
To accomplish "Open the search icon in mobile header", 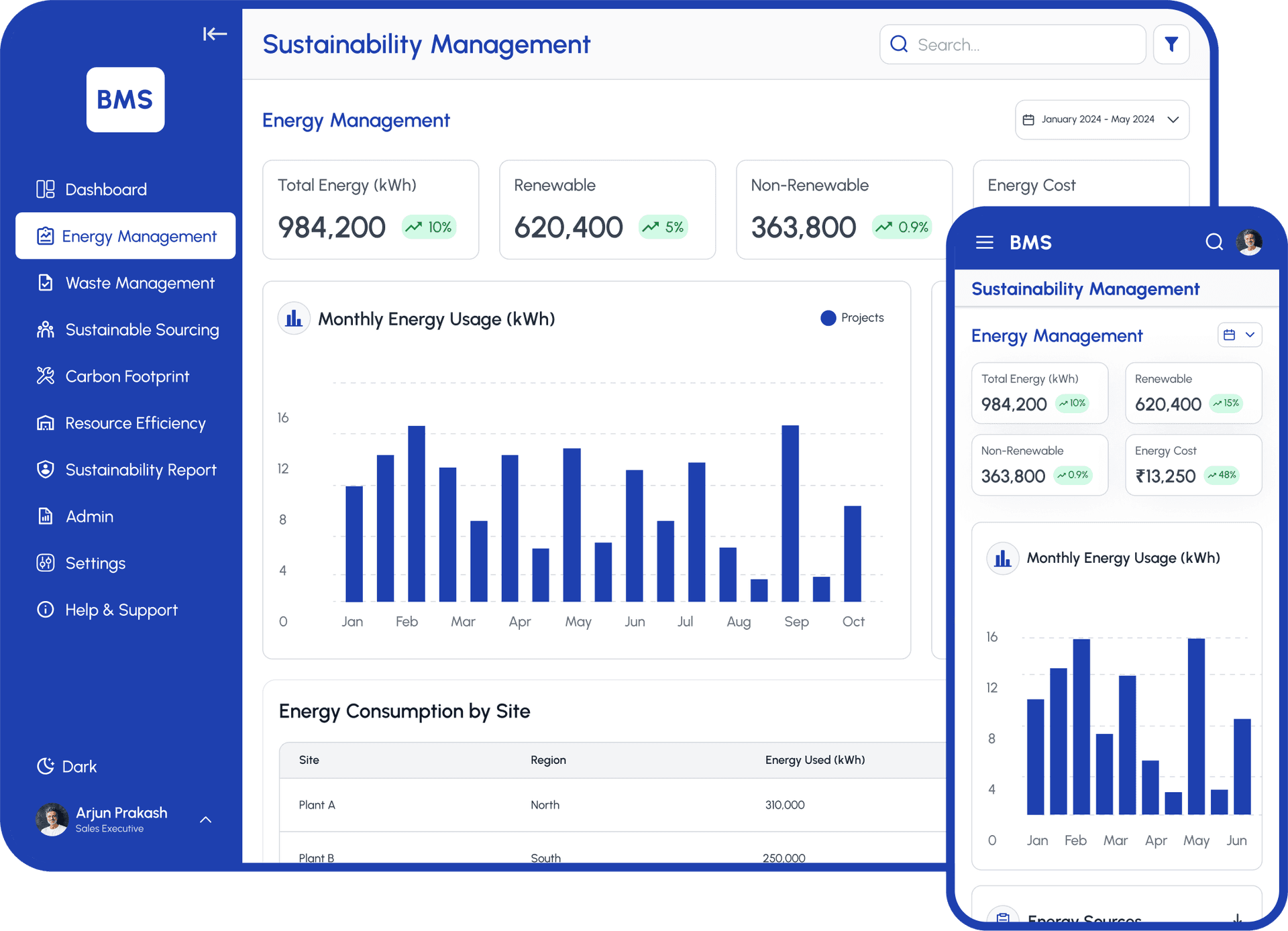I will [x=1214, y=242].
